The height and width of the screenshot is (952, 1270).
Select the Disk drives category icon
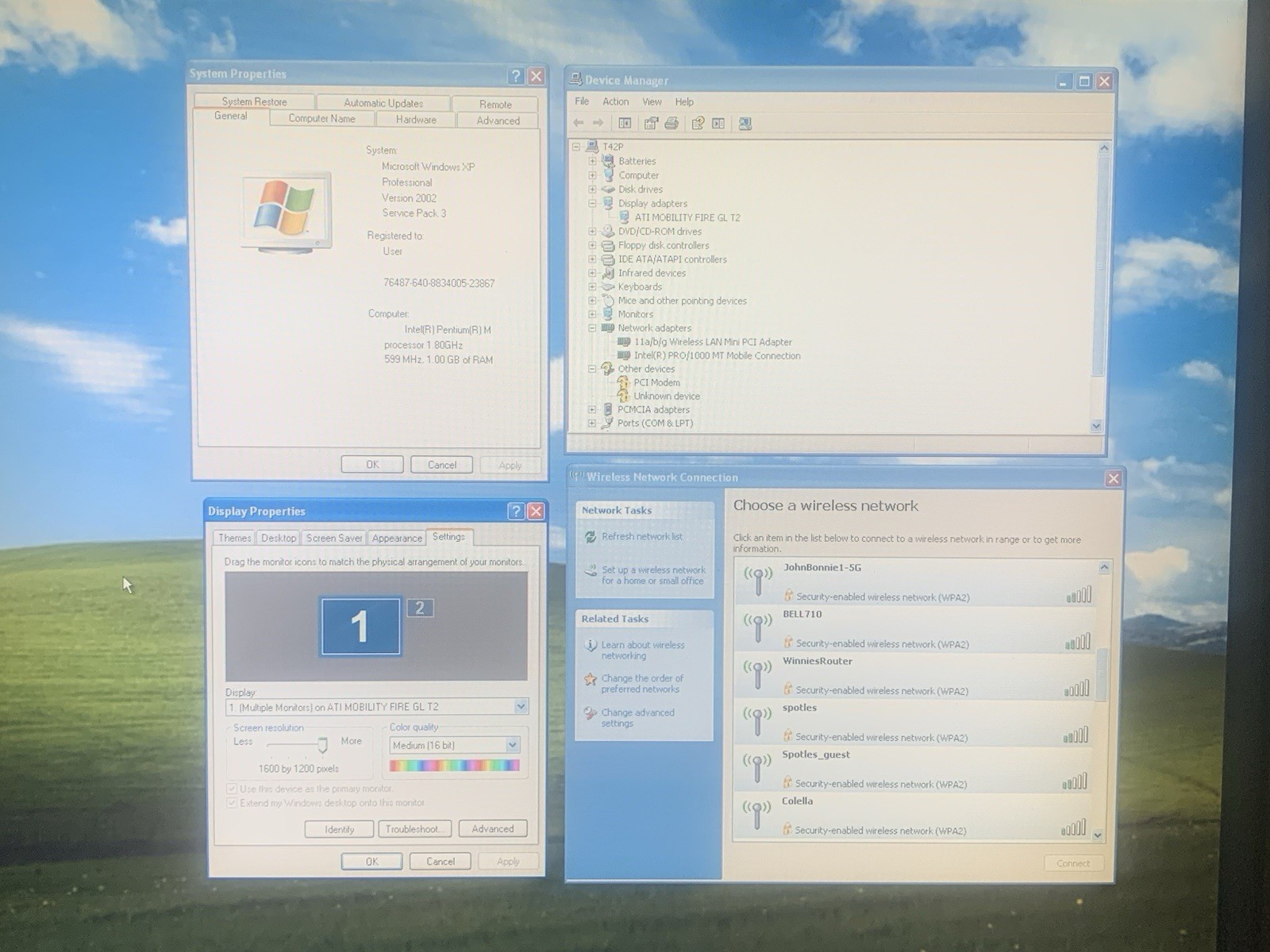point(608,189)
